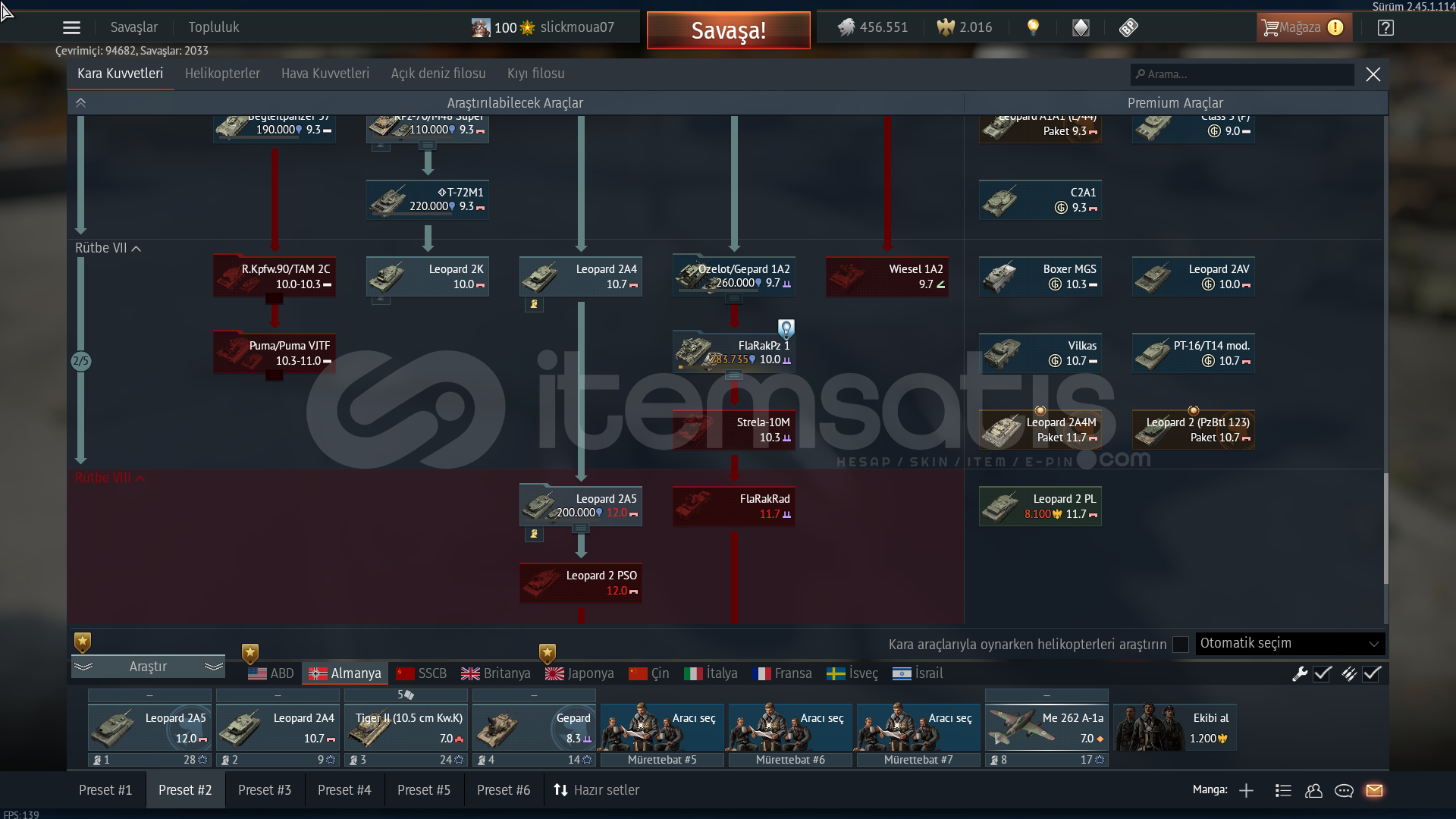This screenshot has height=819, width=1456.
Task: Click the research tree vertical scrollbar
Action: (1385, 529)
